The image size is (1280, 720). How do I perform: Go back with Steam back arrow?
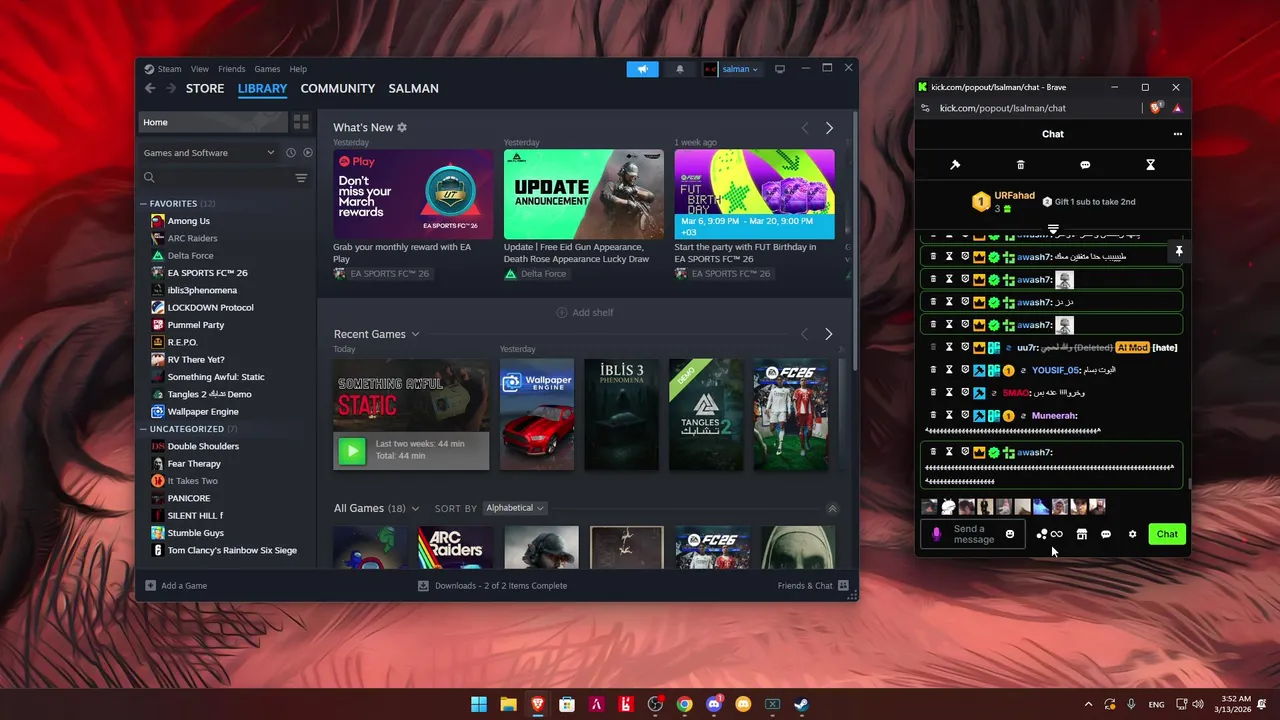pos(150,88)
